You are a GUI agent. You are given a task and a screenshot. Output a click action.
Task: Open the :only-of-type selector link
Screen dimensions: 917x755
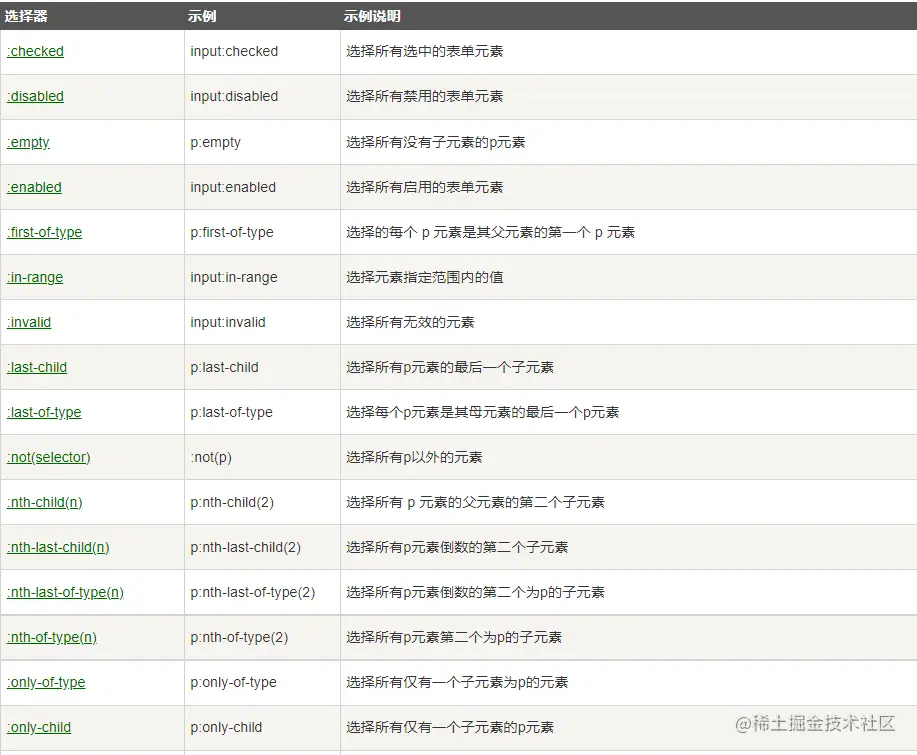(46, 682)
